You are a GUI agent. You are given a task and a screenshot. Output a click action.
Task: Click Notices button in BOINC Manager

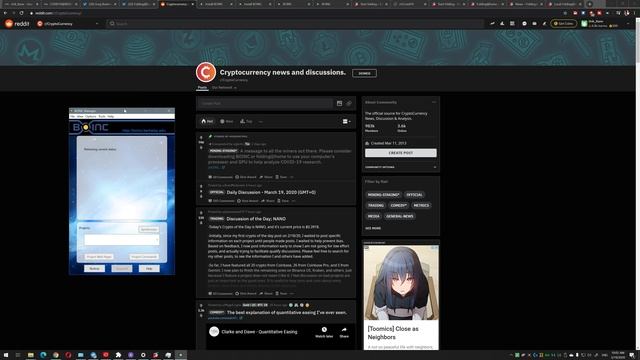[x=94, y=269]
